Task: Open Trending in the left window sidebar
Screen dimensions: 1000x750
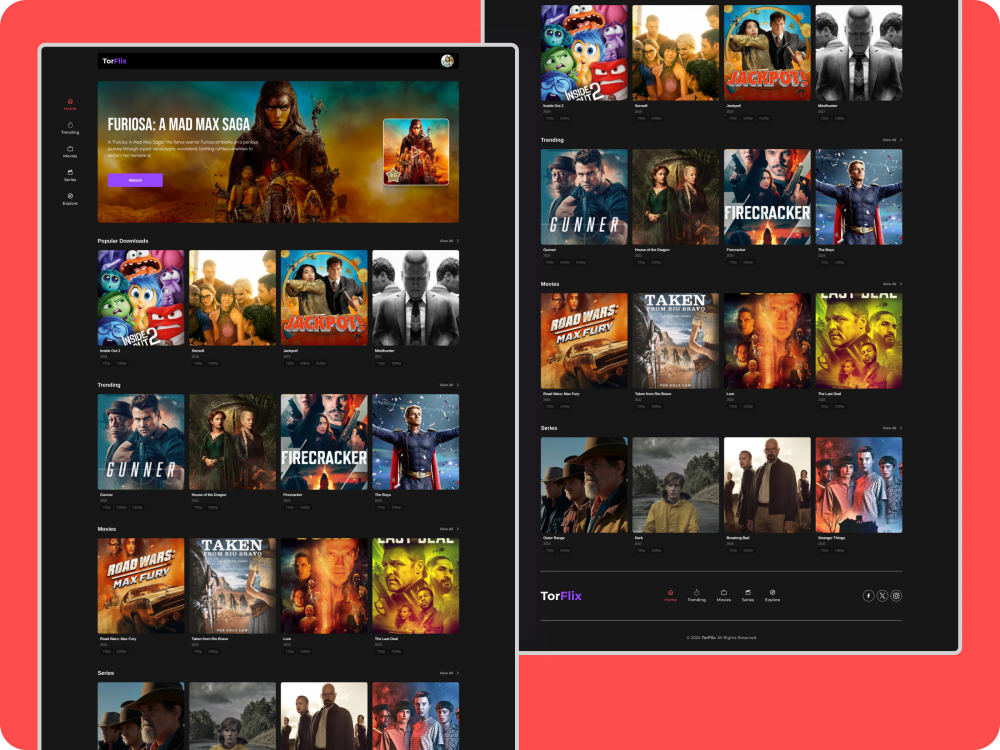Action: 70,128
